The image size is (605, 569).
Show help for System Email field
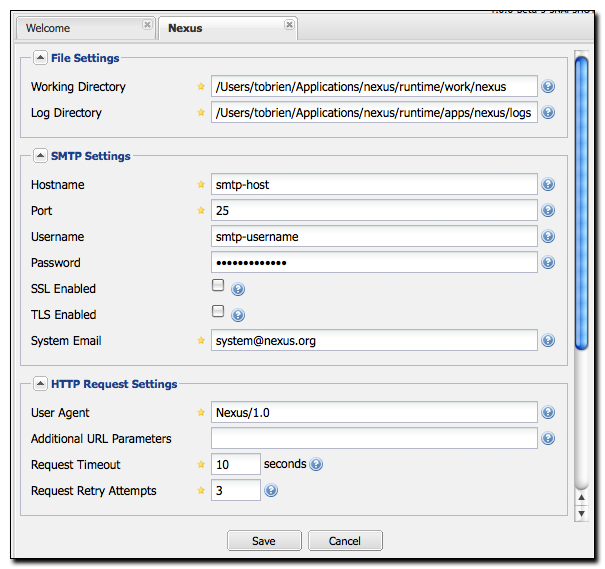click(548, 341)
